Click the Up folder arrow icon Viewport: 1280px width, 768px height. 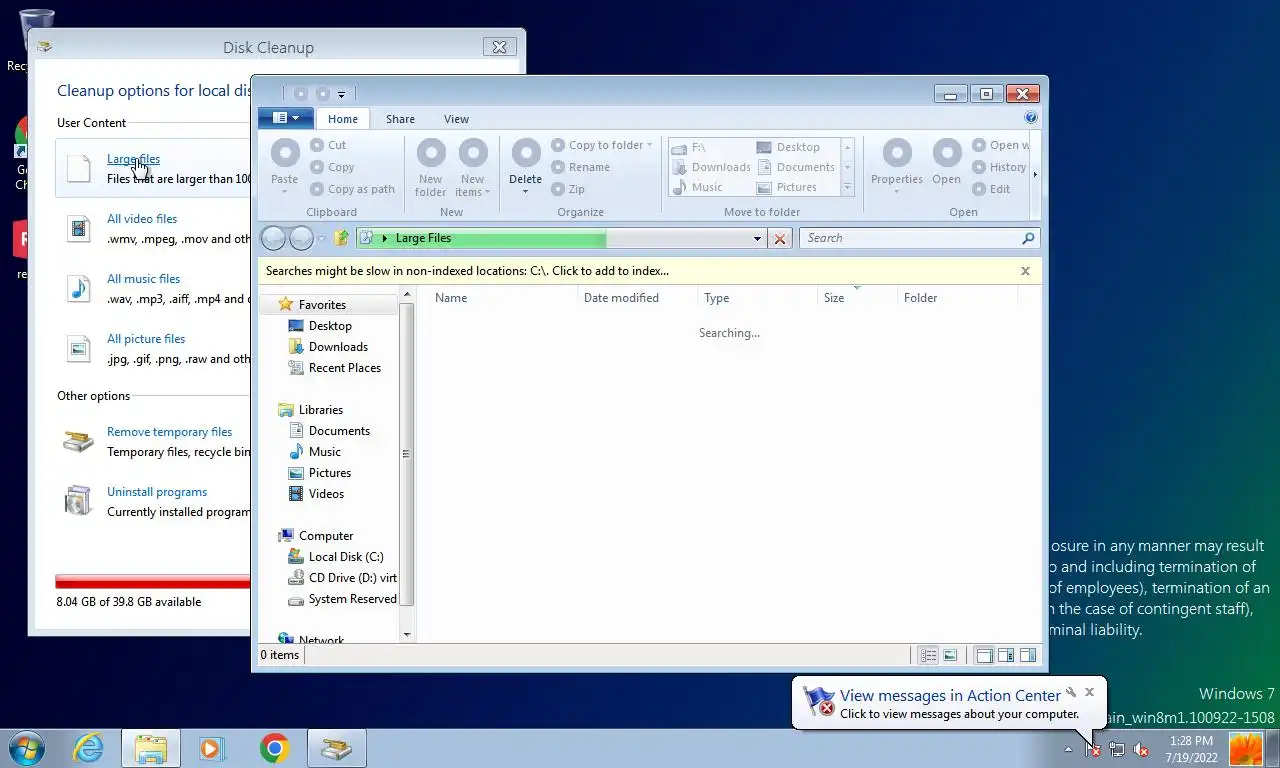click(x=342, y=238)
